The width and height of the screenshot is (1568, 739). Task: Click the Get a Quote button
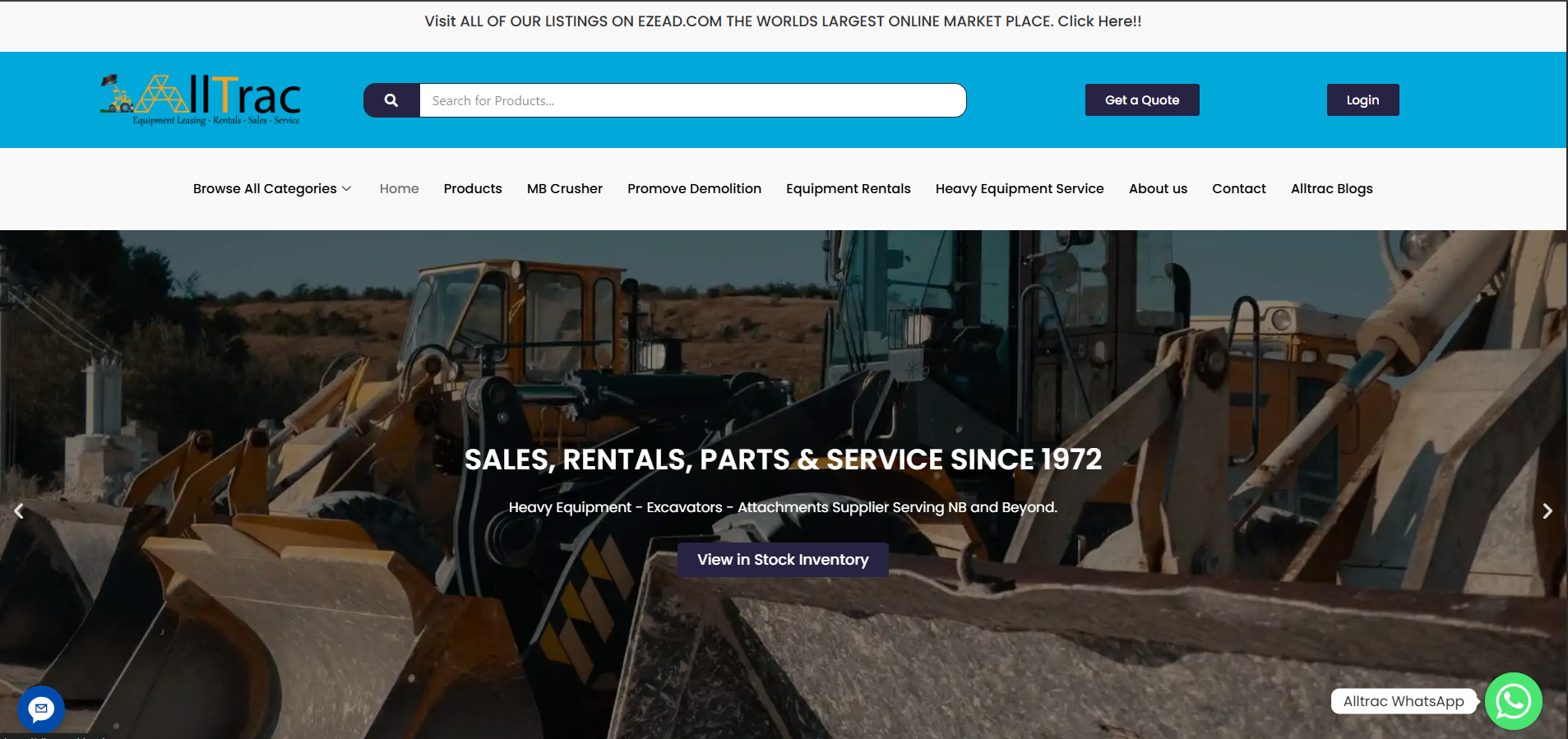click(1142, 100)
